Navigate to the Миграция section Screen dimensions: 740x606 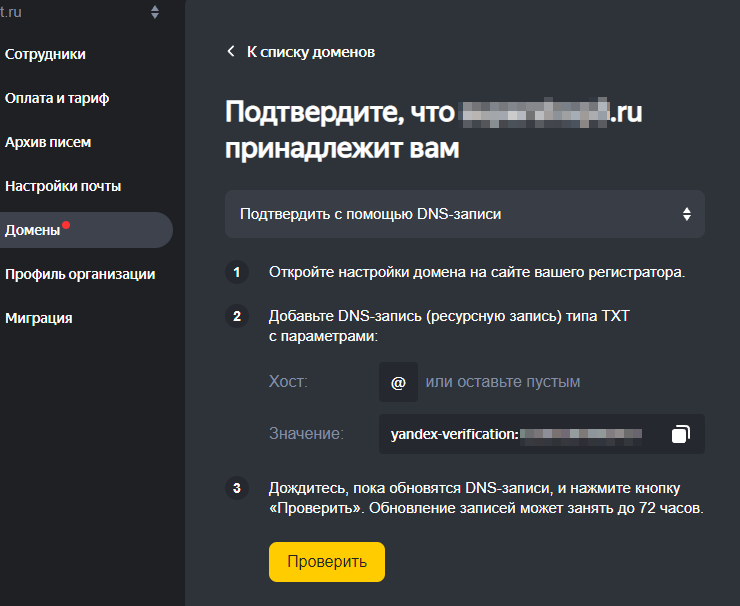click(x=38, y=318)
